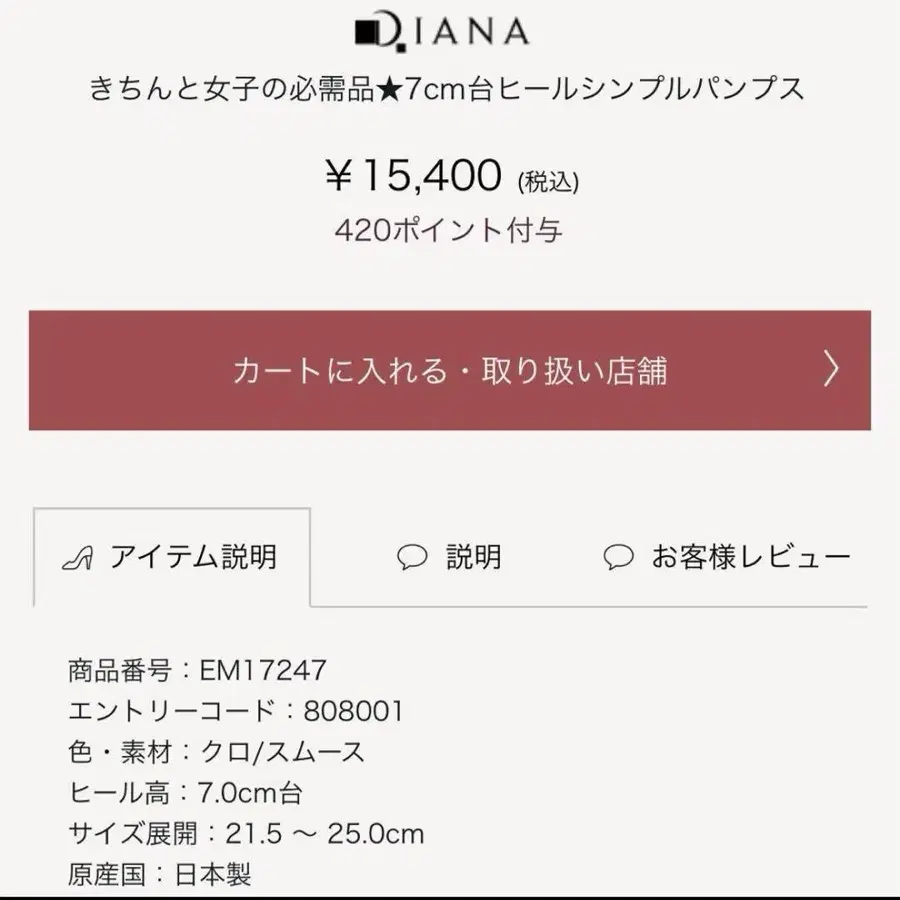Click the DIANA brand logo
Image resolution: width=900 pixels, height=900 pixels.
(441, 32)
